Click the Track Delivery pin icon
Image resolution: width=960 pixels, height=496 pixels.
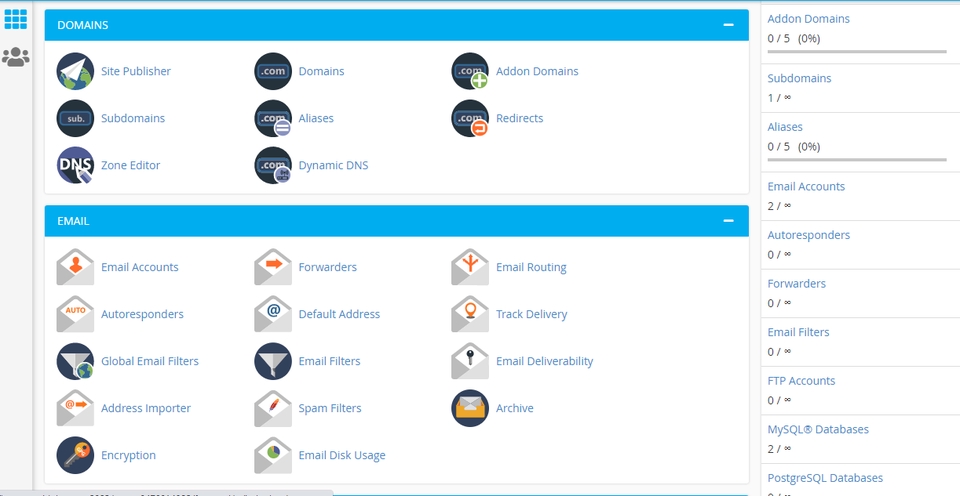coord(470,314)
